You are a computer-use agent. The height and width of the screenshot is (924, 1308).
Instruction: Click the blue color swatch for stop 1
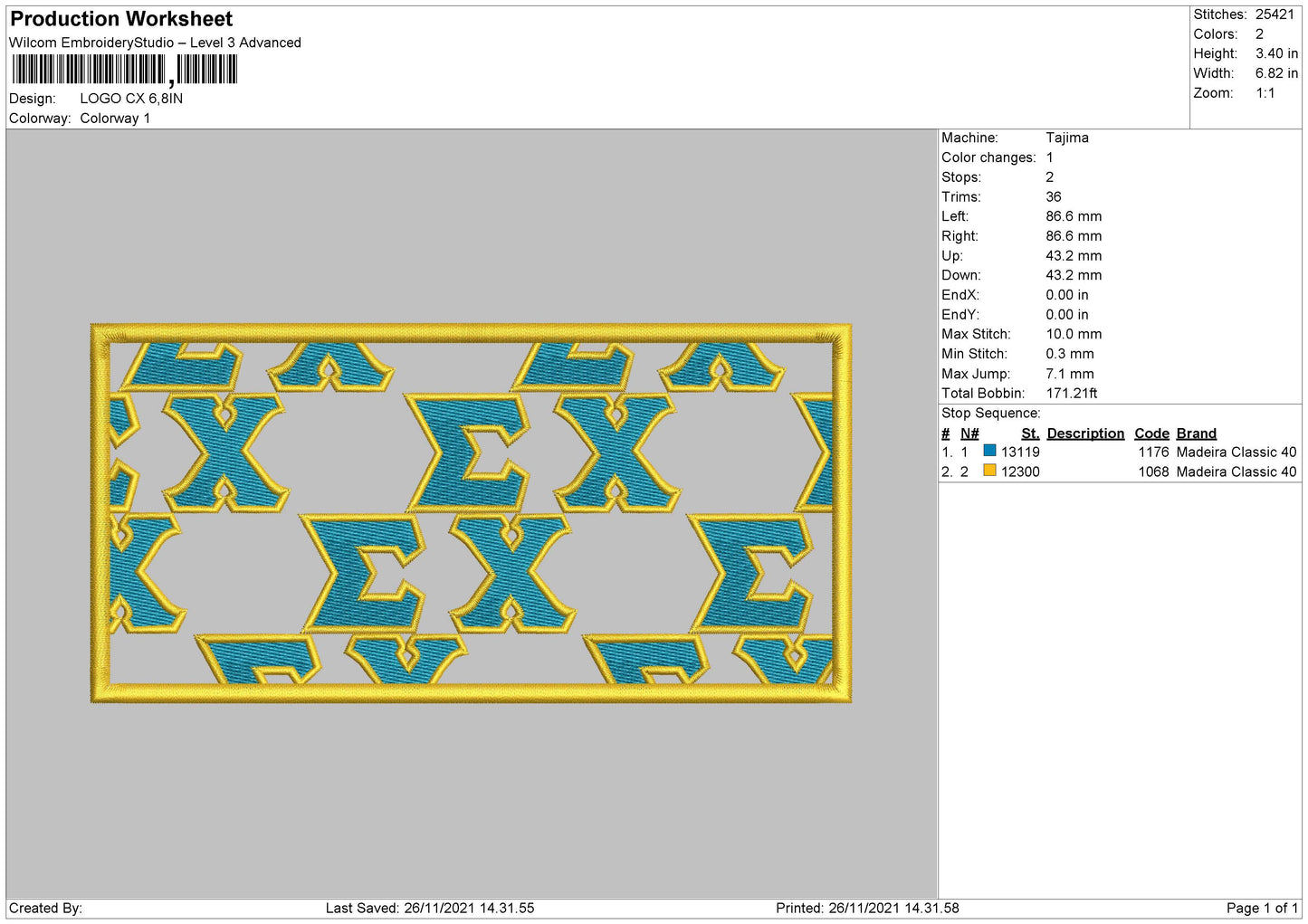(989, 451)
